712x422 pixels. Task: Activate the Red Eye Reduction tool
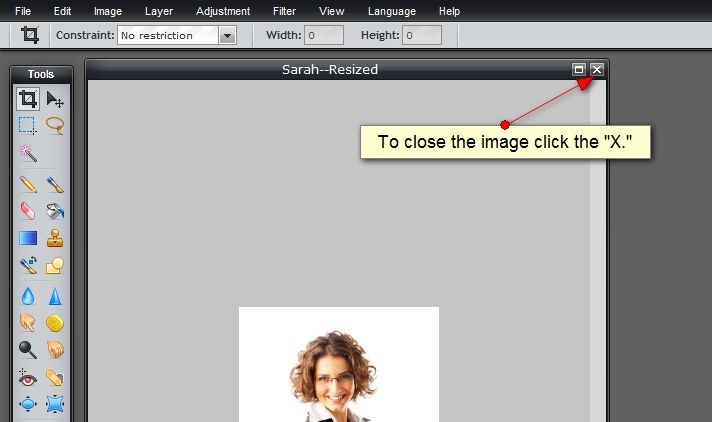pos(27,378)
